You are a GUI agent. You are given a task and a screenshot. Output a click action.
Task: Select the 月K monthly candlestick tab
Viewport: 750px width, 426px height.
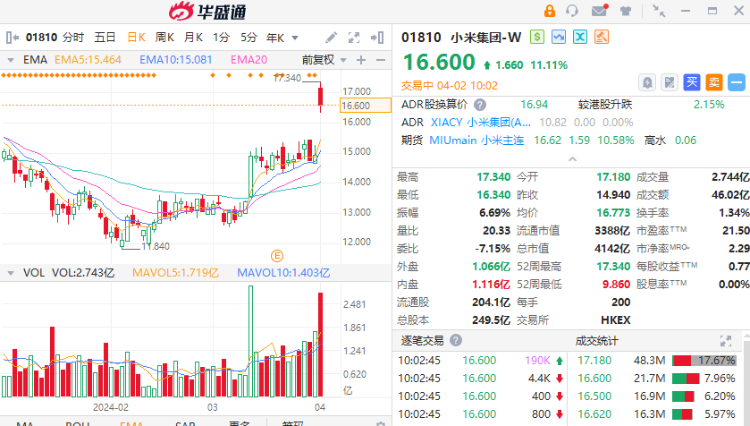click(194, 37)
